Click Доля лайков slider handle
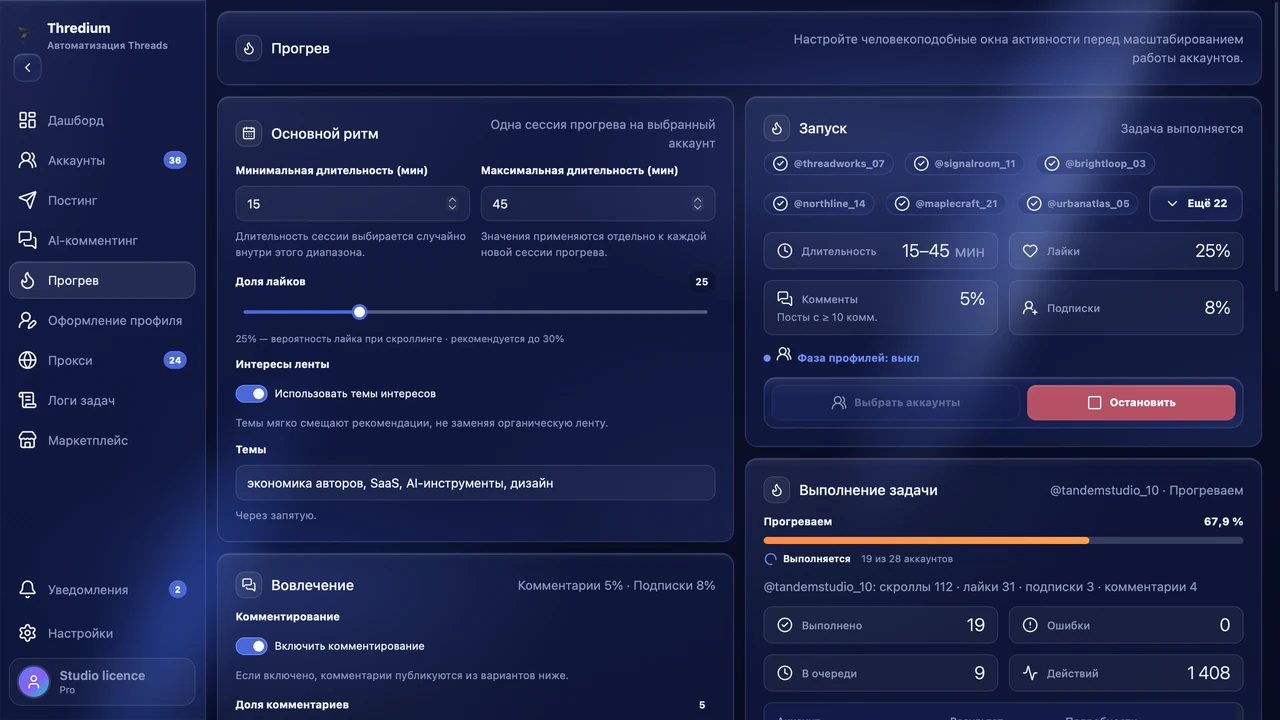 point(360,312)
